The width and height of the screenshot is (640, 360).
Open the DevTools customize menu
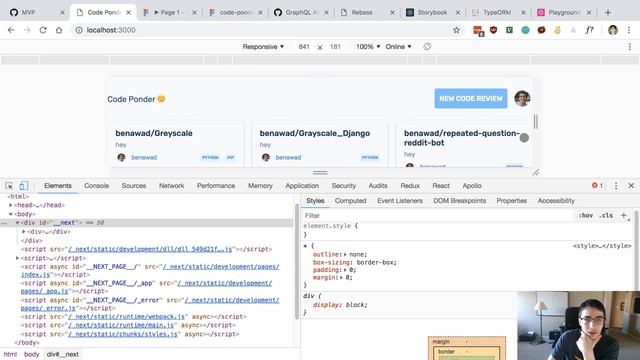click(616, 186)
